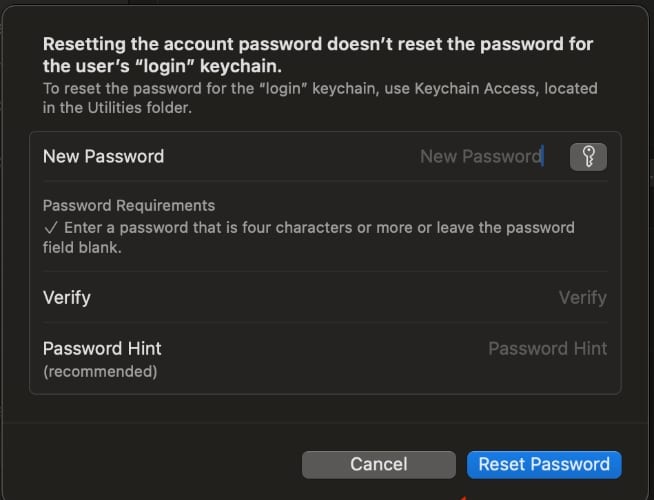Cancel the password reset dialog

point(379,464)
